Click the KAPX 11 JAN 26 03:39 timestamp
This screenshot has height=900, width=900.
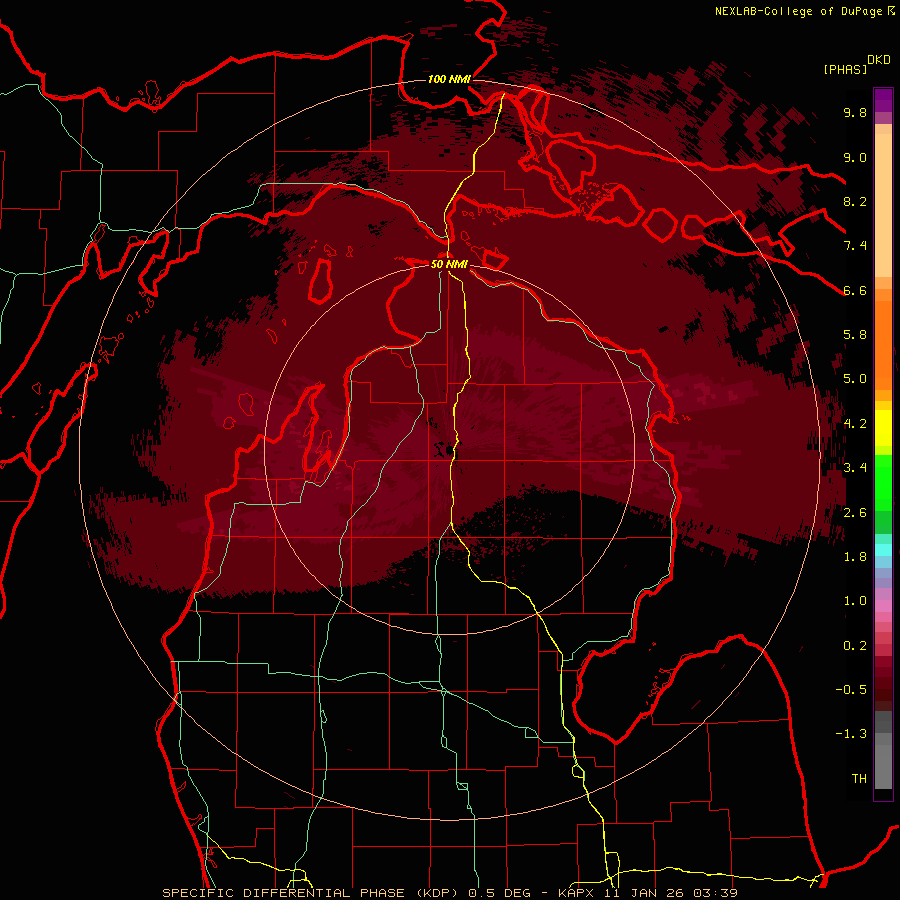648,893
